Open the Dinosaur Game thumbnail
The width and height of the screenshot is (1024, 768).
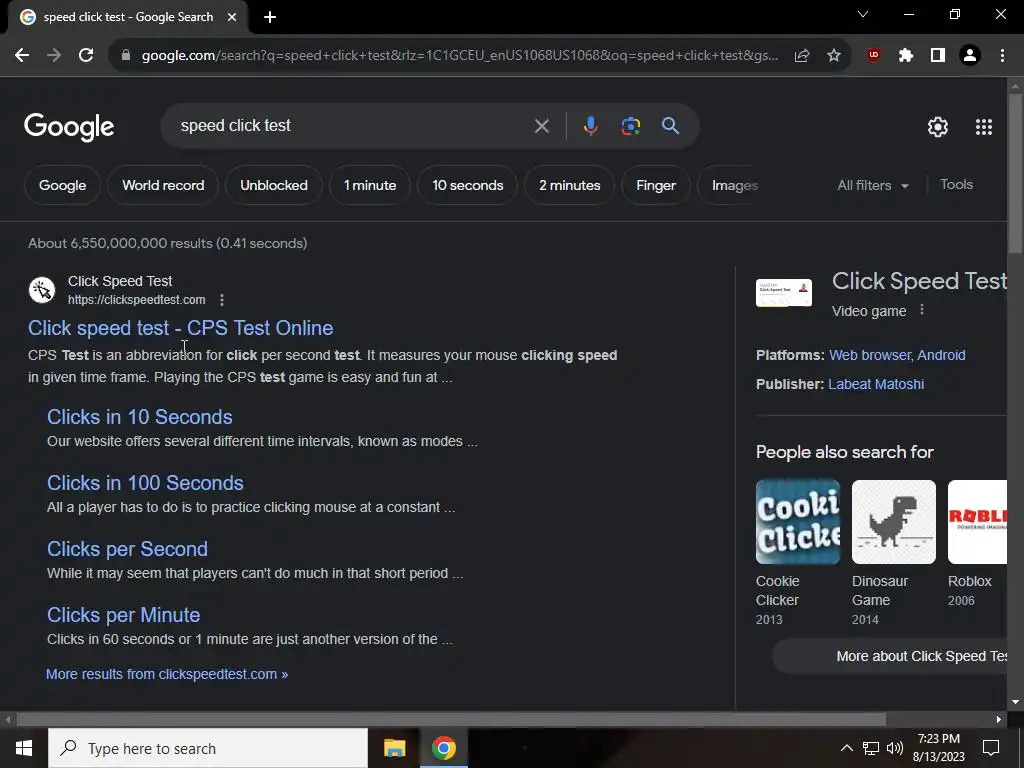click(x=893, y=522)
